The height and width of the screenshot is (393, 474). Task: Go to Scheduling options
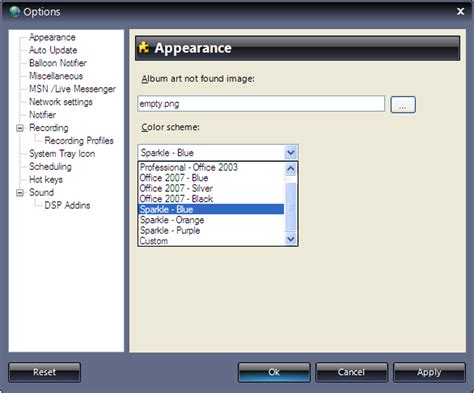(50, 167)
